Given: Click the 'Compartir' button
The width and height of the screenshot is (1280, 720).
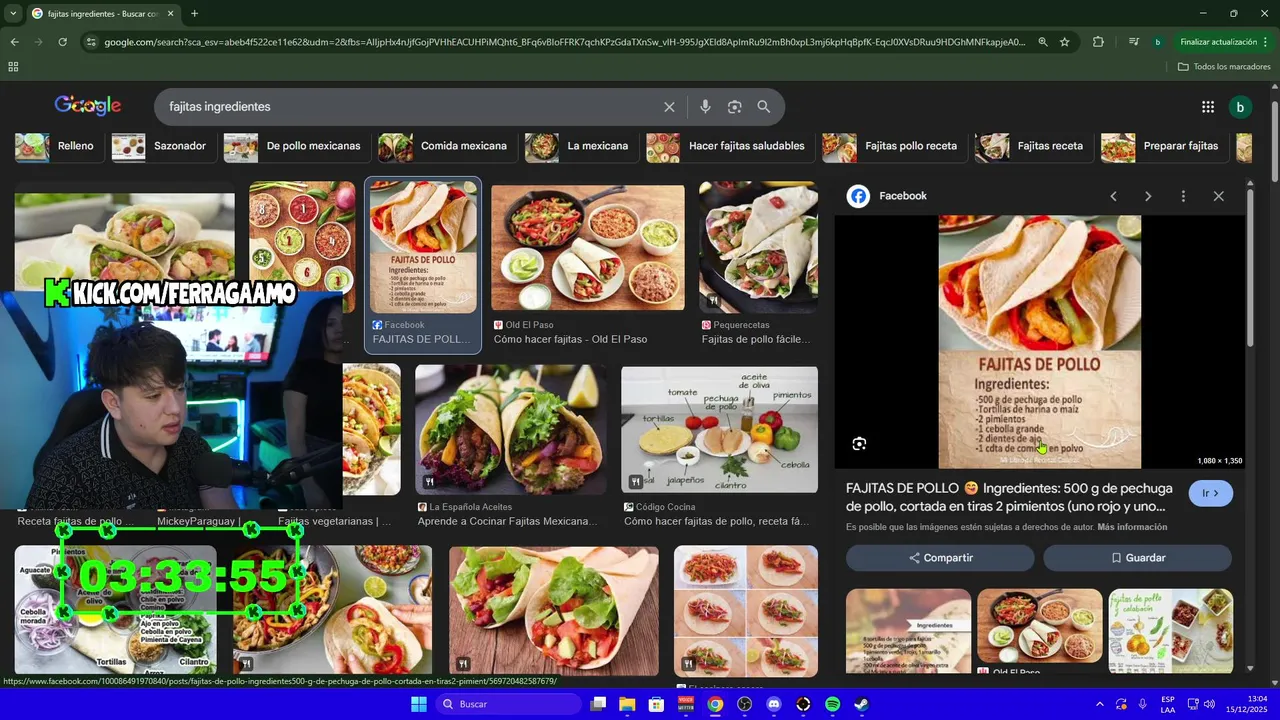Looking at the screenshot, I should click(940, 558).
